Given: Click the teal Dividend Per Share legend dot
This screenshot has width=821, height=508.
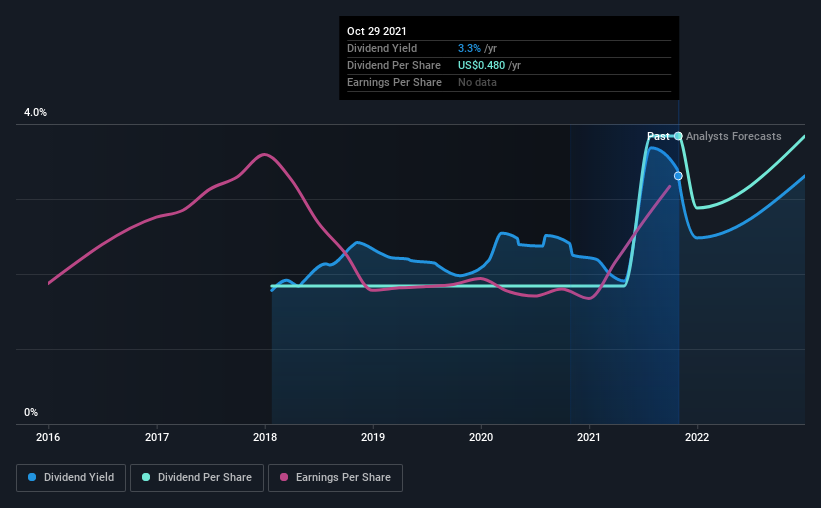Looking at the screenshot, I should [146, 477].
